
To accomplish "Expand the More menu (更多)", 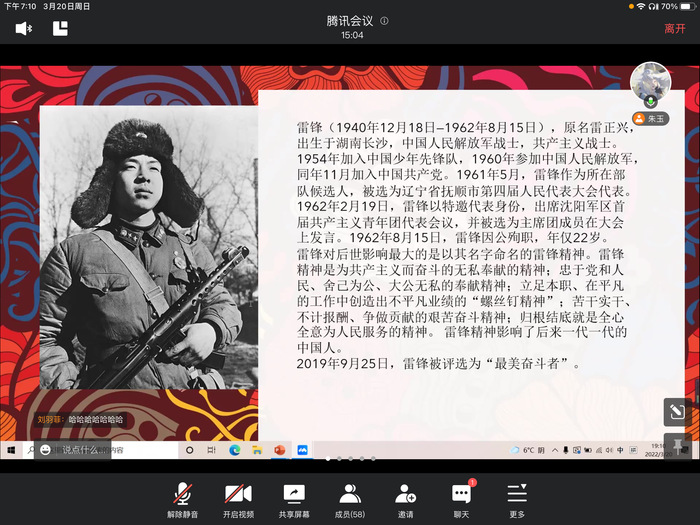I will point(517,497).
